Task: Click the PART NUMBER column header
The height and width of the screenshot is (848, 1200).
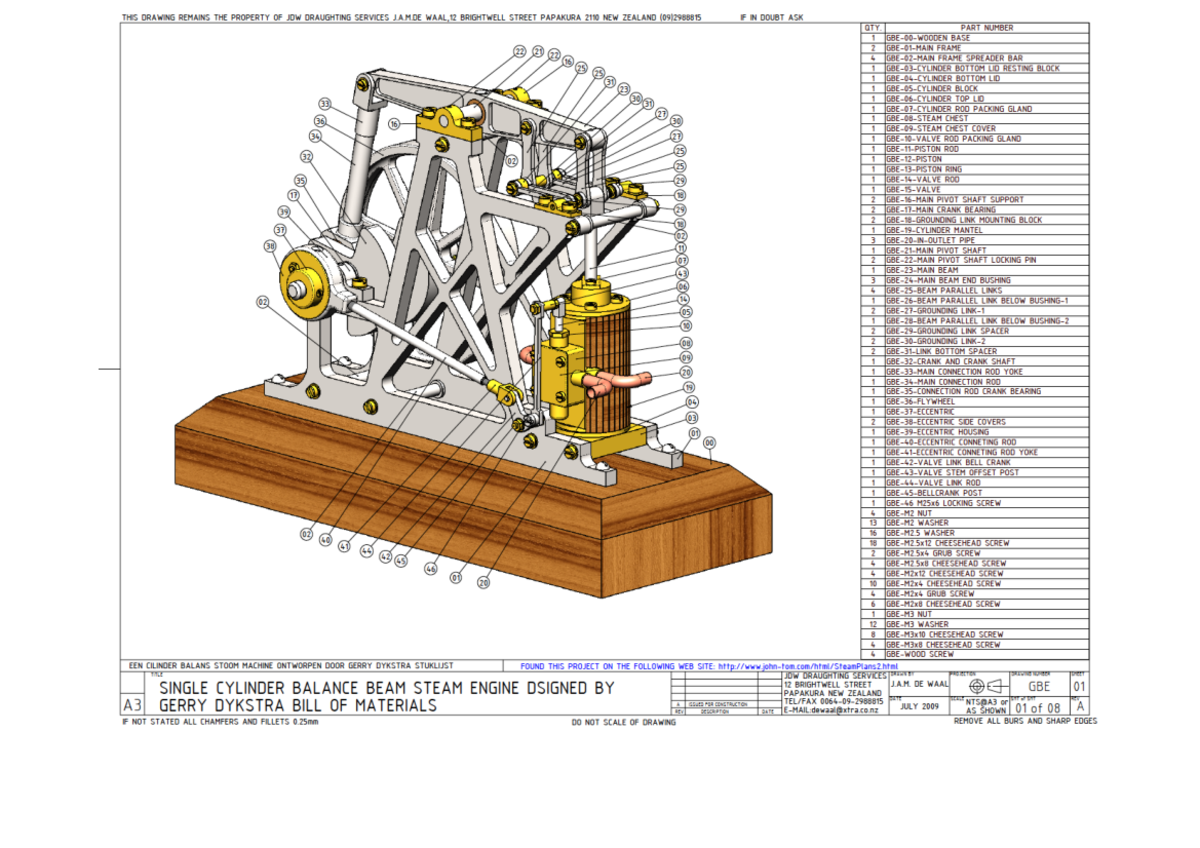Action: pyautogui.click(x=985, y=28)
